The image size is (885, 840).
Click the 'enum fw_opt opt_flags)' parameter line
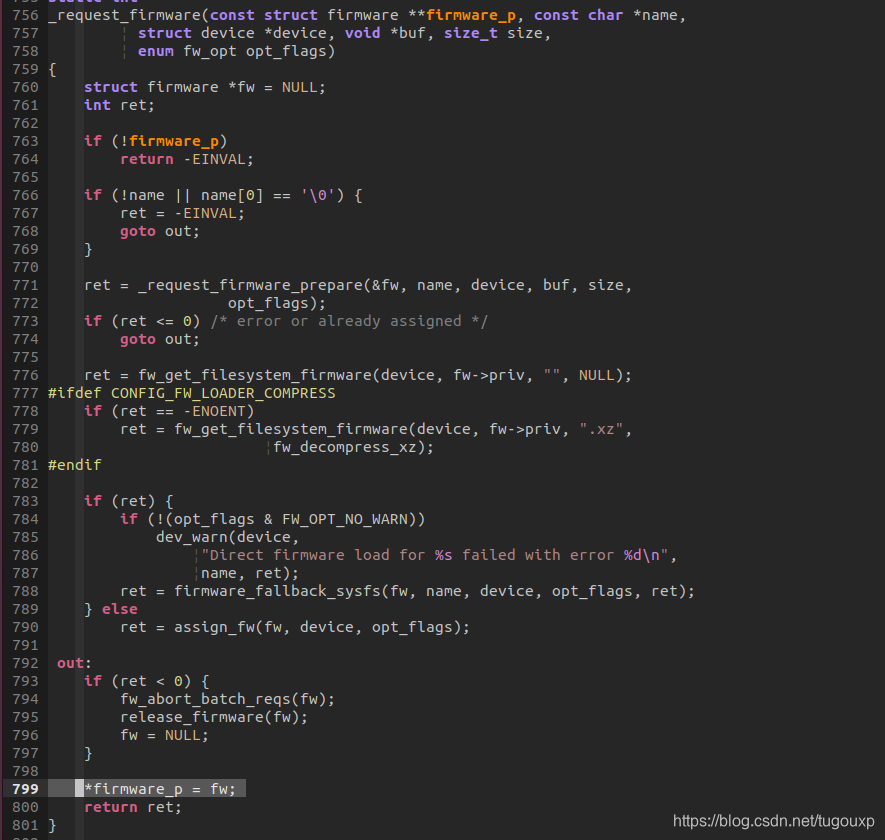click(236, 51)
